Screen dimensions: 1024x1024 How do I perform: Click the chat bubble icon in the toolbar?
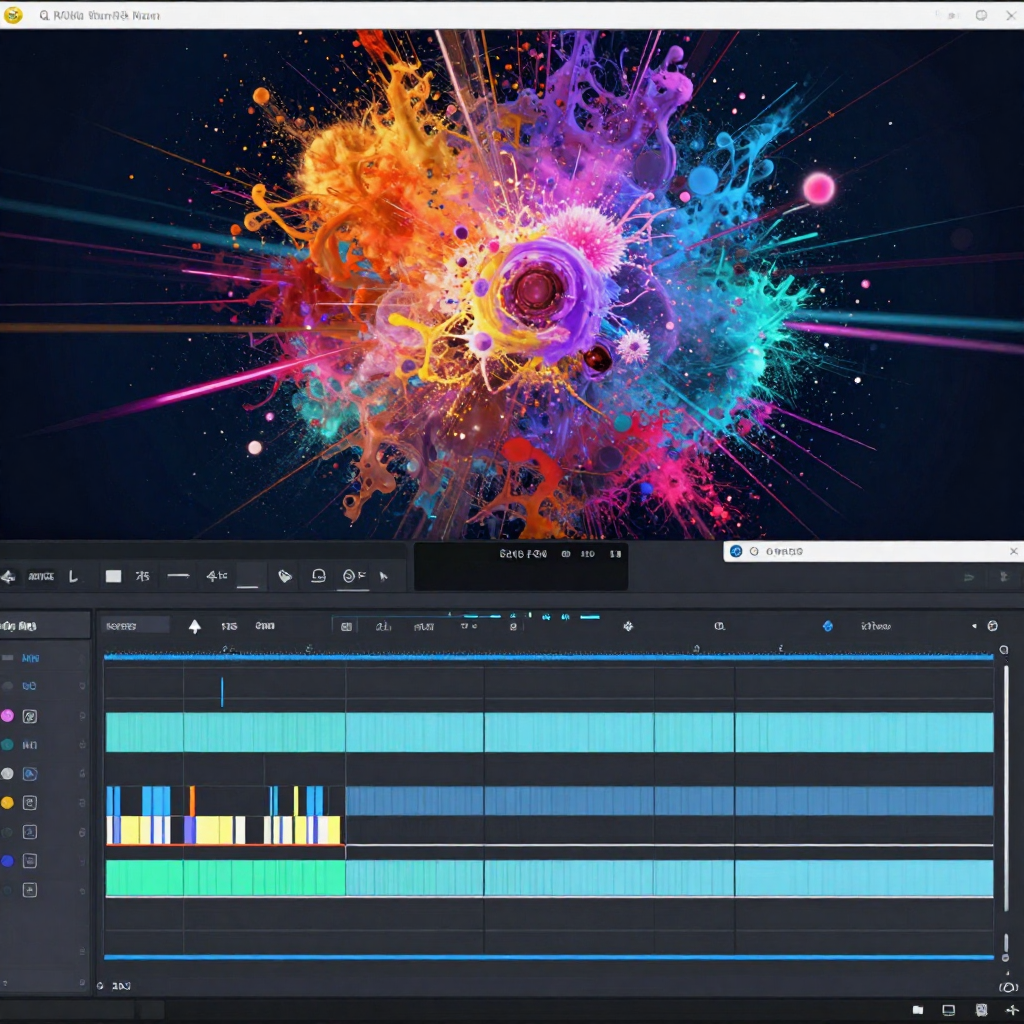(316, 576)
